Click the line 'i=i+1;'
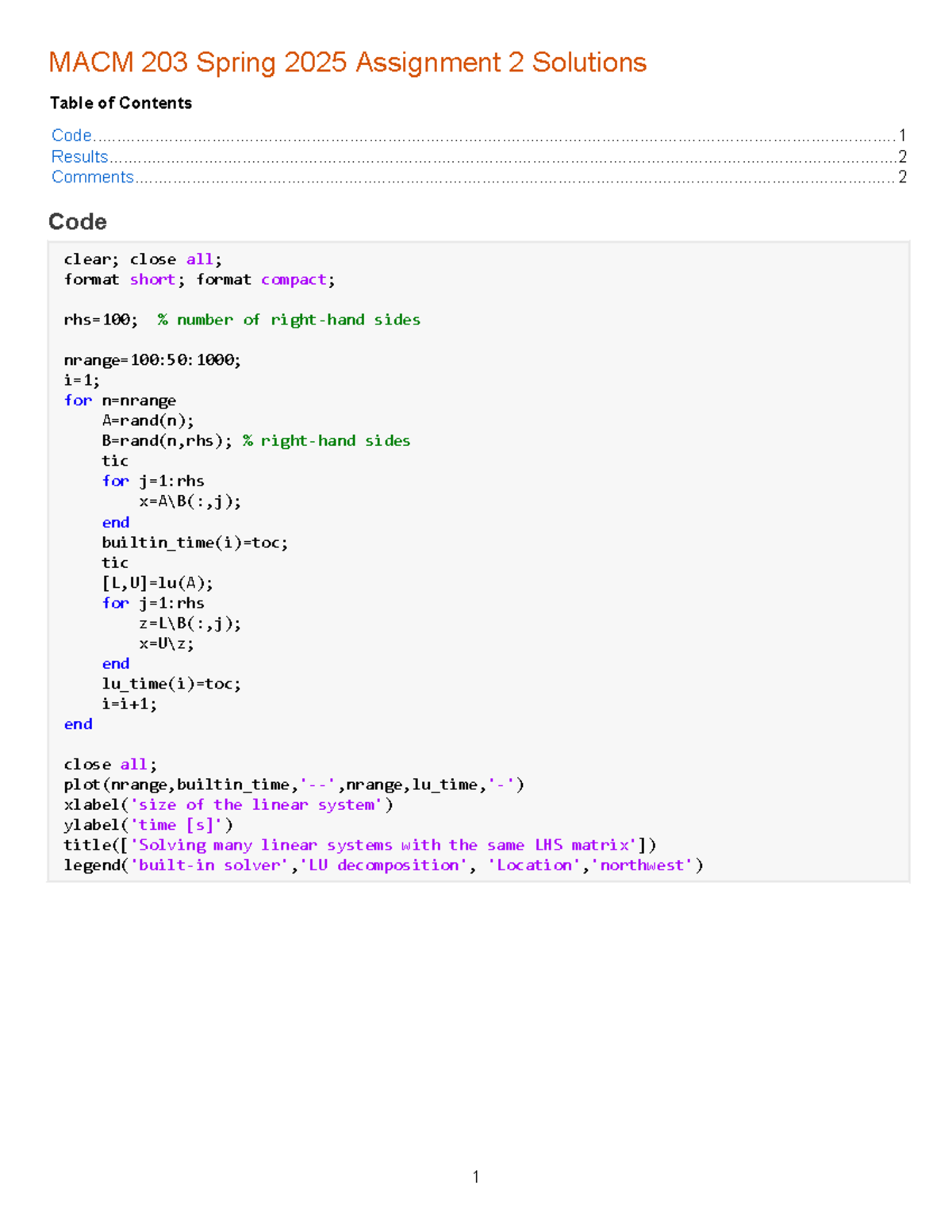The image size is (952, 1232). point(129,704)
